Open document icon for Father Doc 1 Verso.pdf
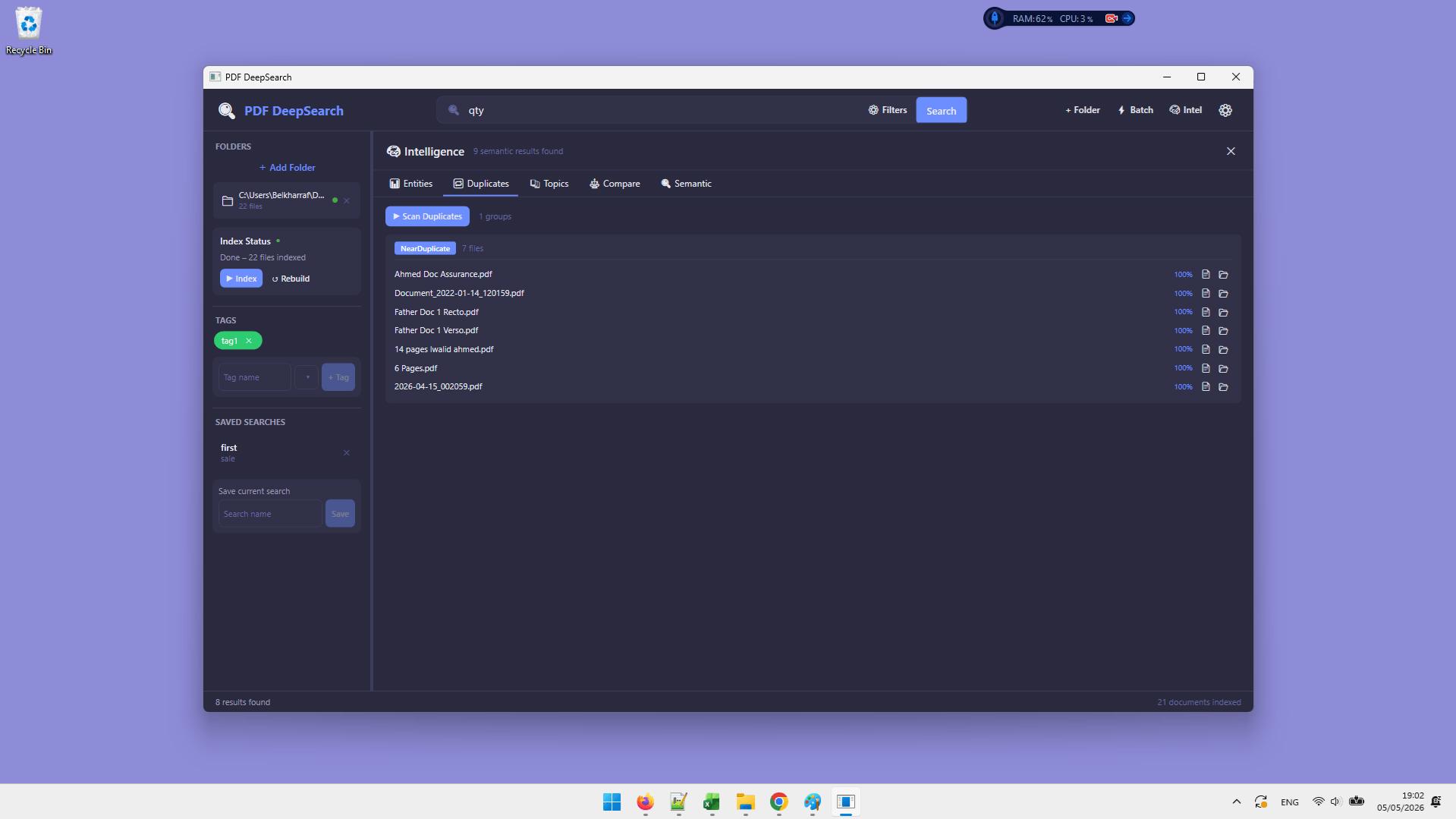Viewport: 1456px width, 819px height. 1206,331
